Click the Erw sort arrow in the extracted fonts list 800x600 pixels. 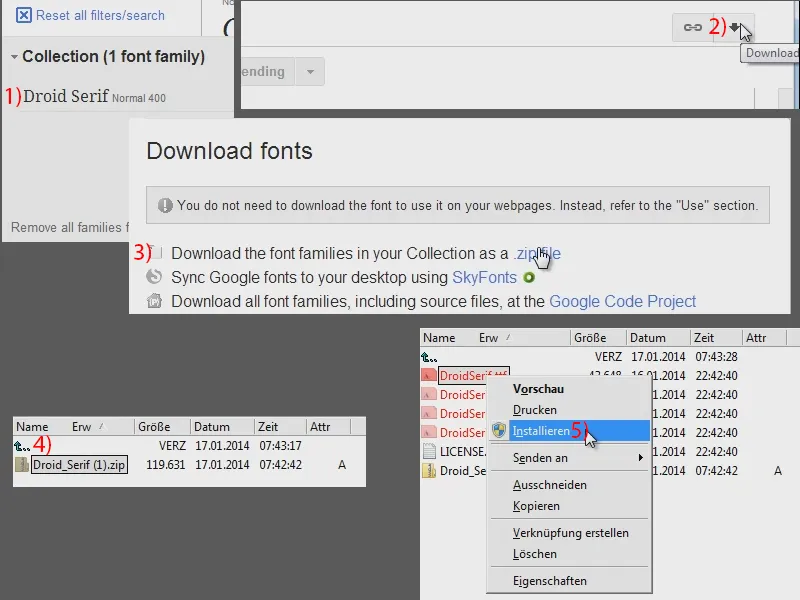[508, 338]
